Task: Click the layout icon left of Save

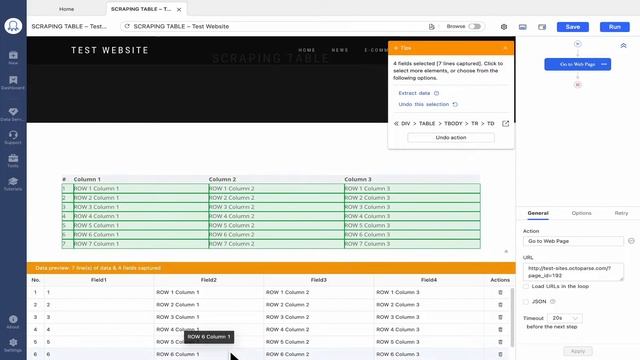Action: click(542, 27)
